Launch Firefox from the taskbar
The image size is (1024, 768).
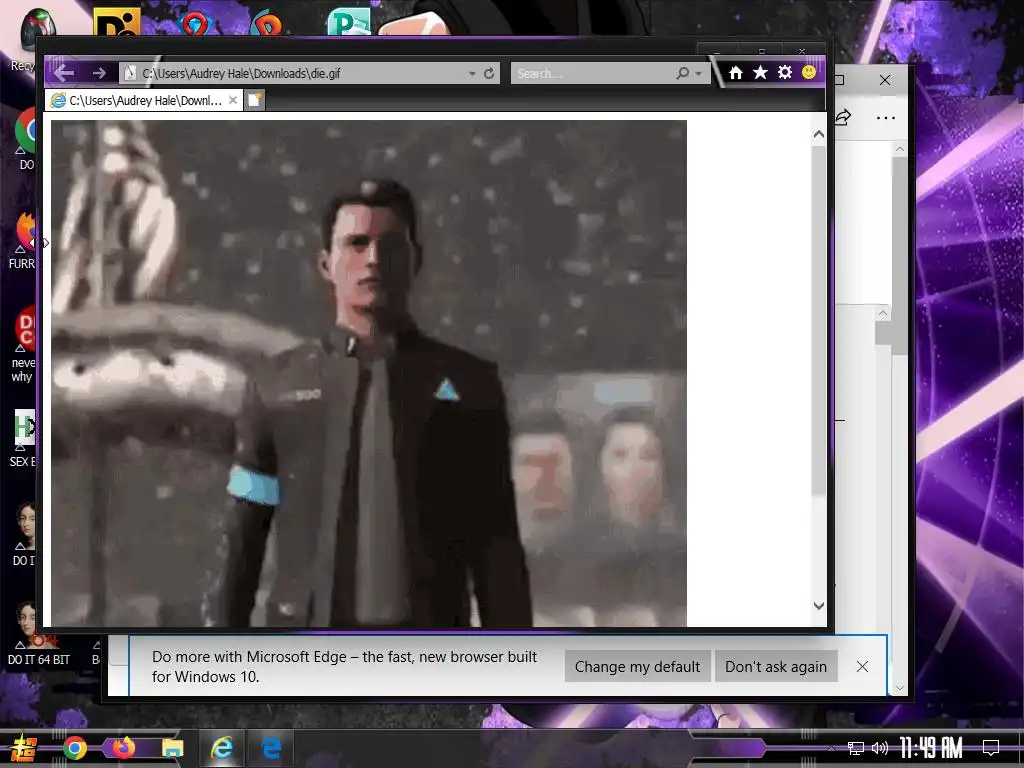(x=123, y=748)
